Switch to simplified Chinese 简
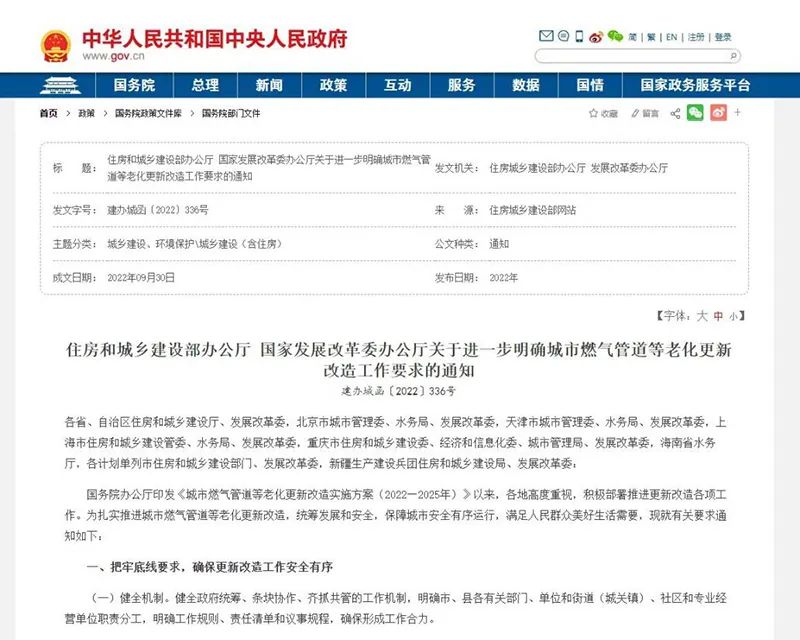Image resolution: width=800 pixels, height=640 pixels. (x=633, y=37)
